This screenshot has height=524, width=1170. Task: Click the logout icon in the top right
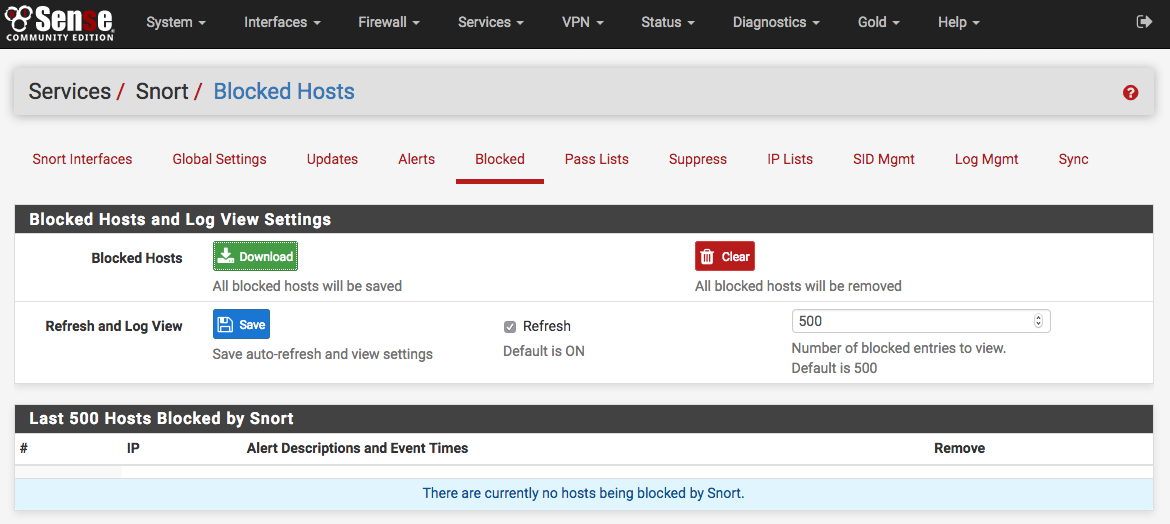tap(1144, 22)
